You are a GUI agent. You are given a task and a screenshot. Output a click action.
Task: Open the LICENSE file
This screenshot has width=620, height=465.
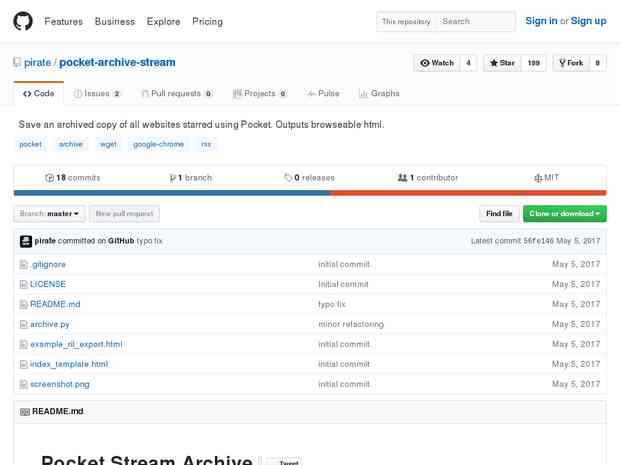pos(48,284)
